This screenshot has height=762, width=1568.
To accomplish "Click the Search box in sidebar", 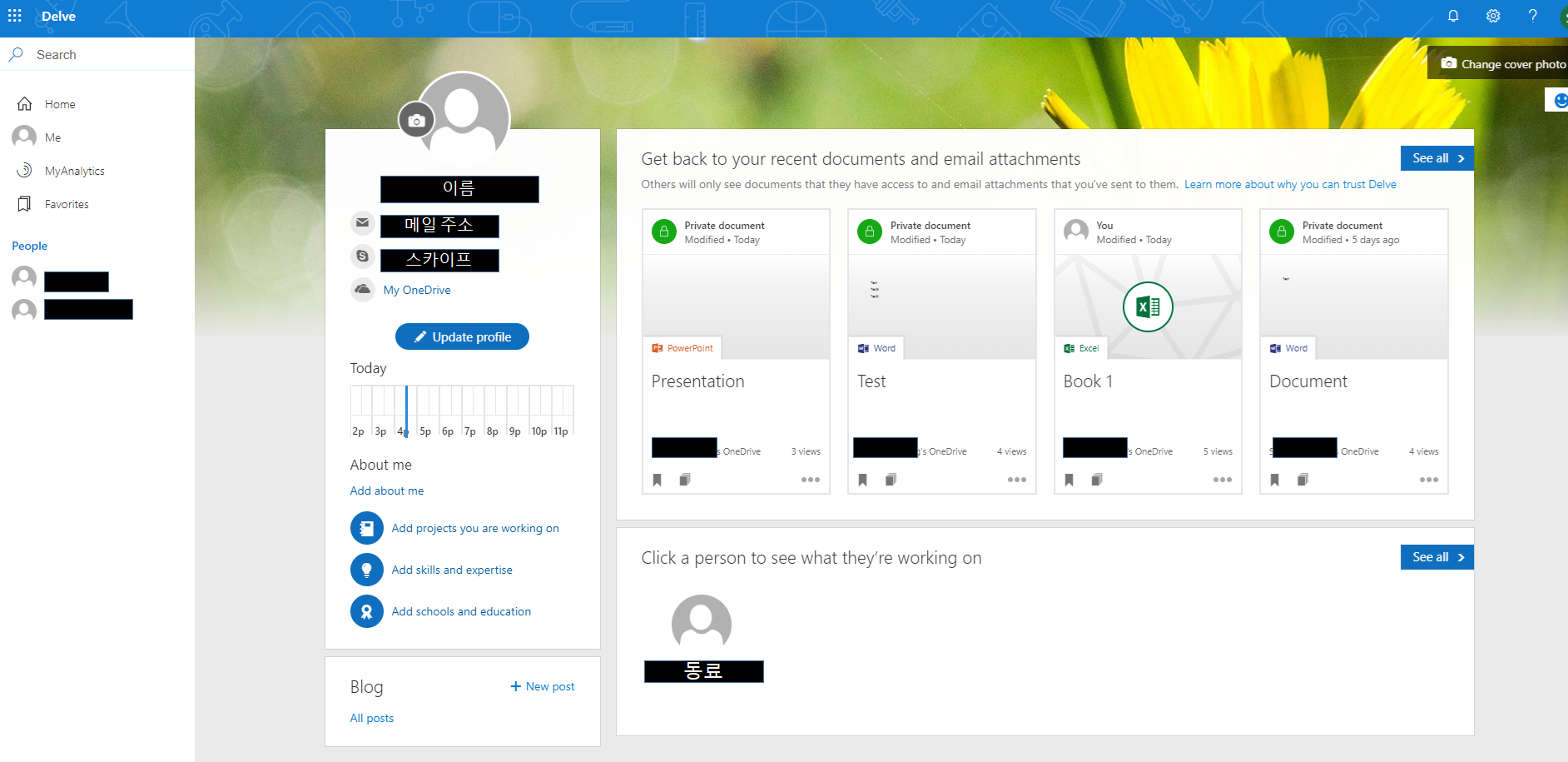I will tap(97, 54).
